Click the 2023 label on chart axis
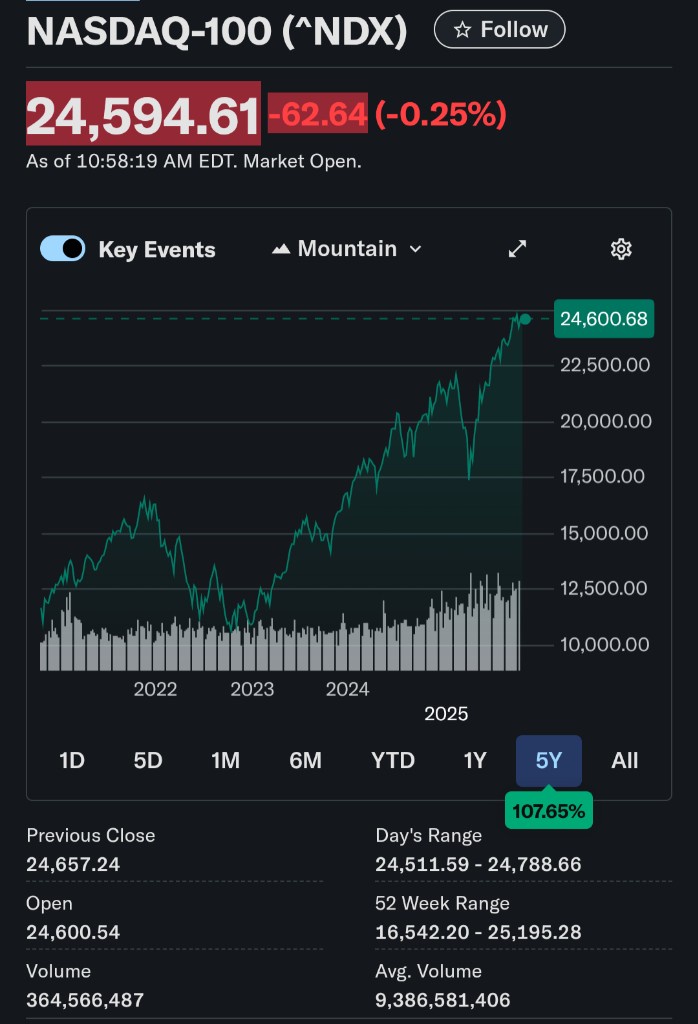Screen dimensions: 698x1024 click(252, 689)
